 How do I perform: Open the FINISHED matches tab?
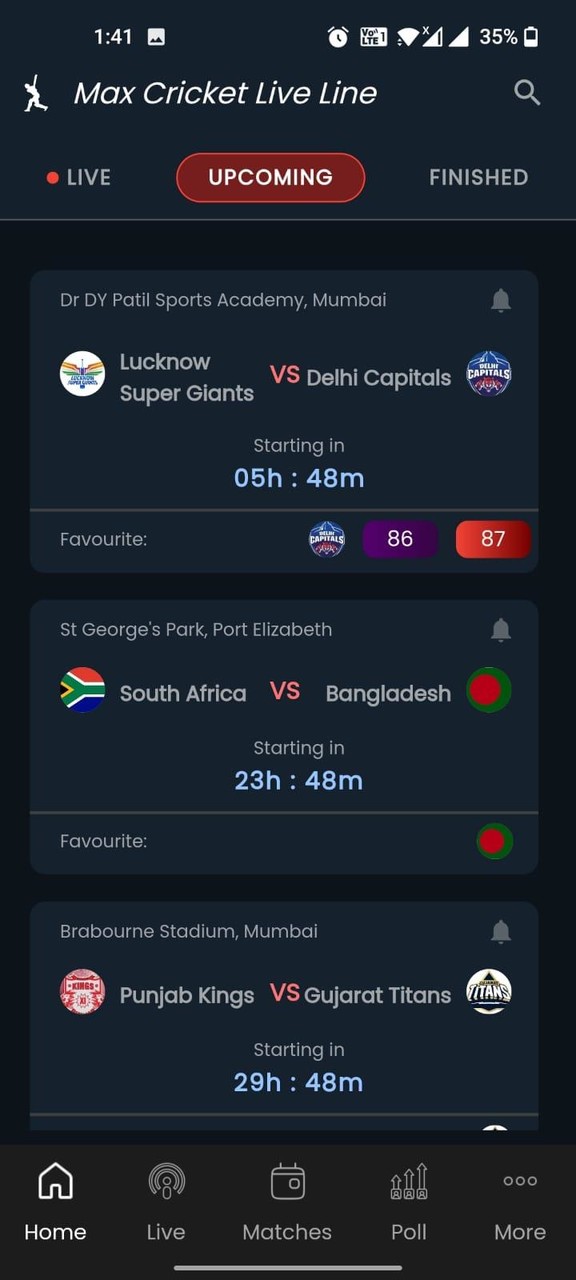(x=478, y=177)
